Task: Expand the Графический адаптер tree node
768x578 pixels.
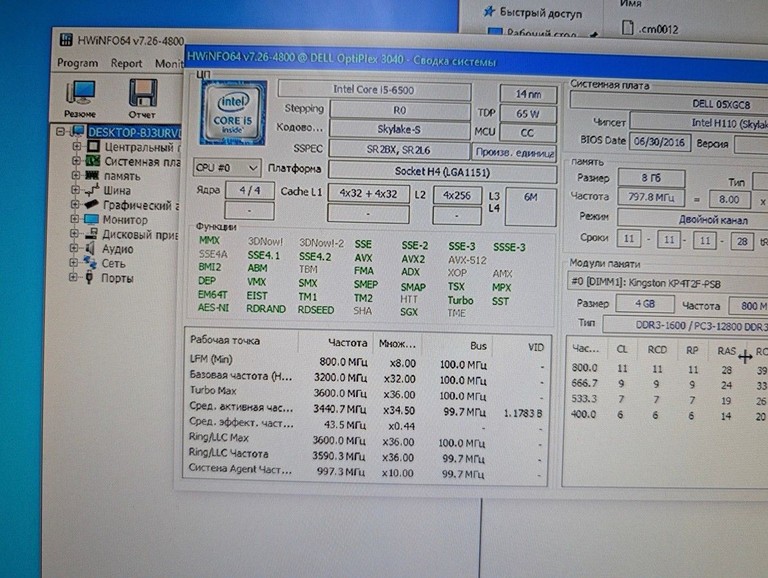Action: [x=74, y=204]
